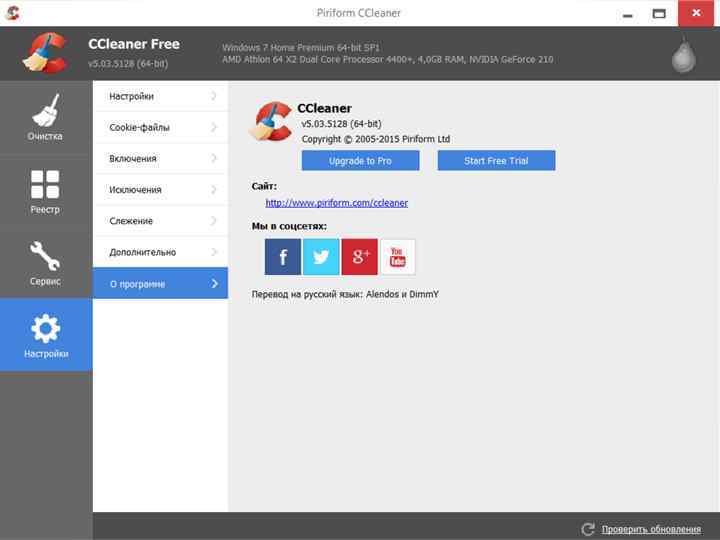Click the AMD Athlon processor info line
This screenshot has width=720, height=540.
[x=388, y=59]
